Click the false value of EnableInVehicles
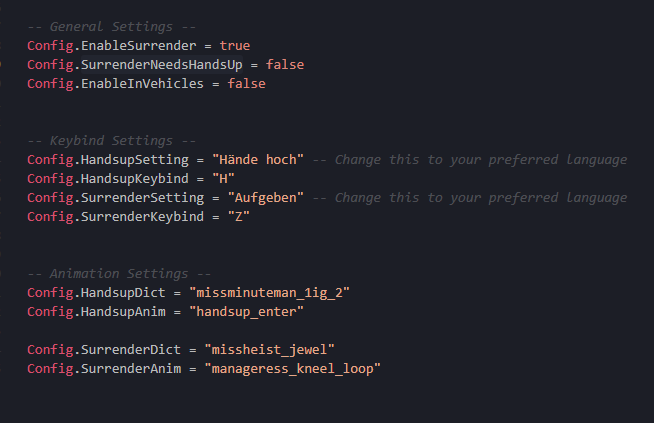Screen dimensions: 654x423 tap(247, 83)
